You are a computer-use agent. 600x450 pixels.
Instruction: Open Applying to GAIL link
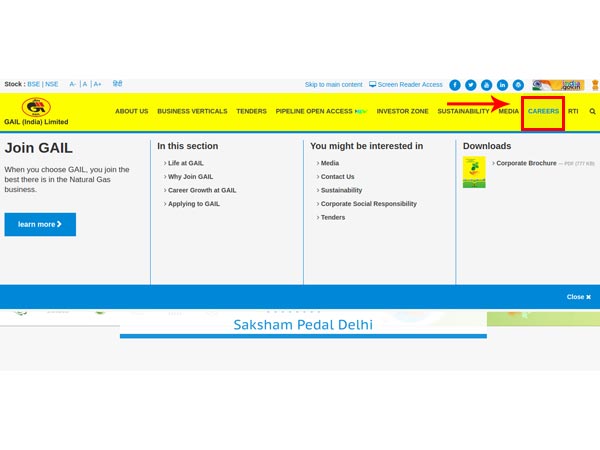(x=194, y=204)
